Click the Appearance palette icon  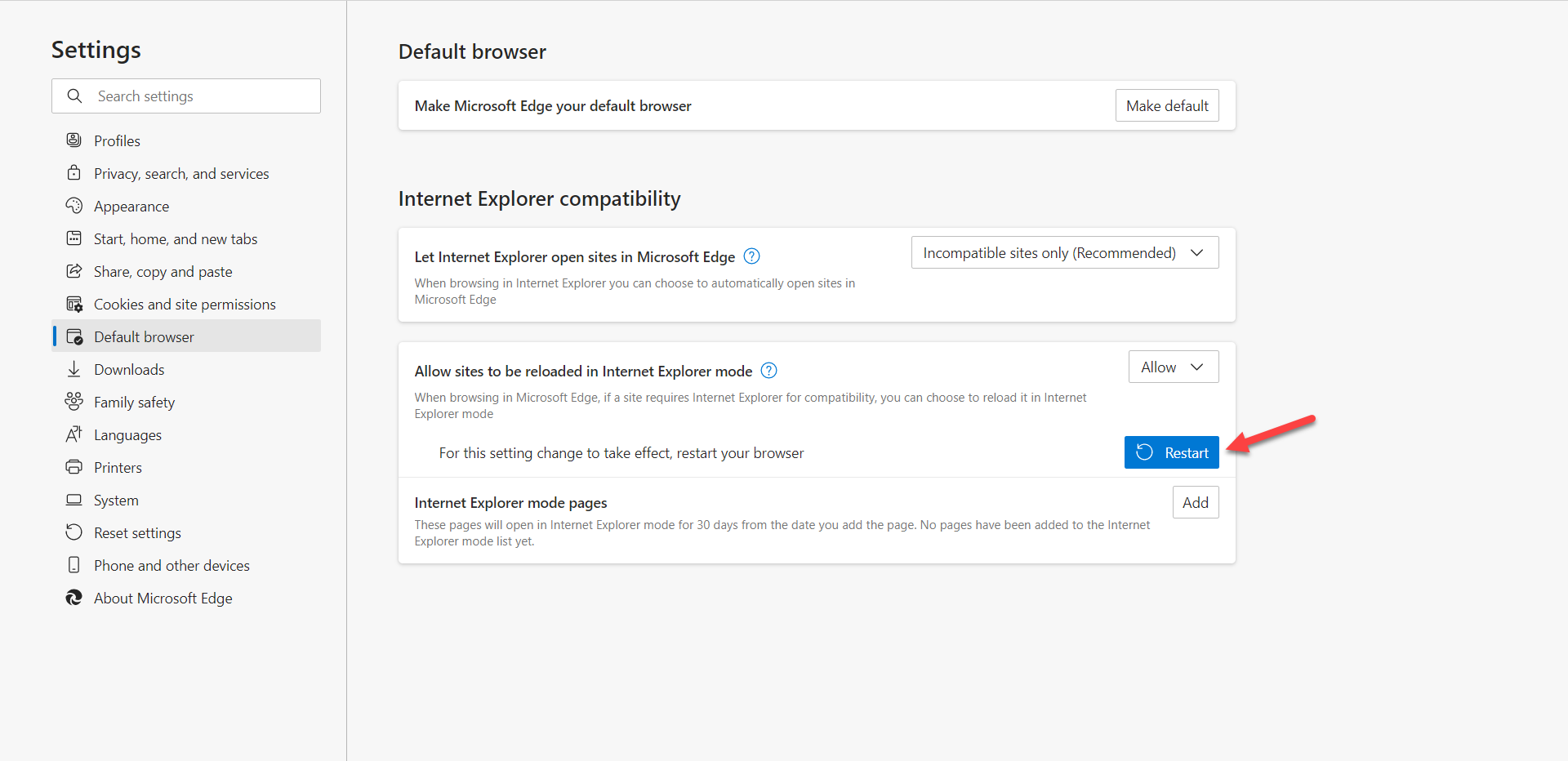coord(73,206)
